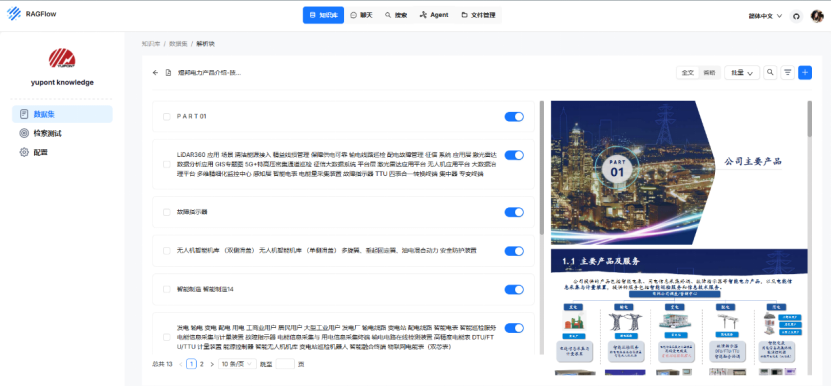Toggle the 智能制造 chunk switch
The image size is (831, 387).
coord(514,289)
